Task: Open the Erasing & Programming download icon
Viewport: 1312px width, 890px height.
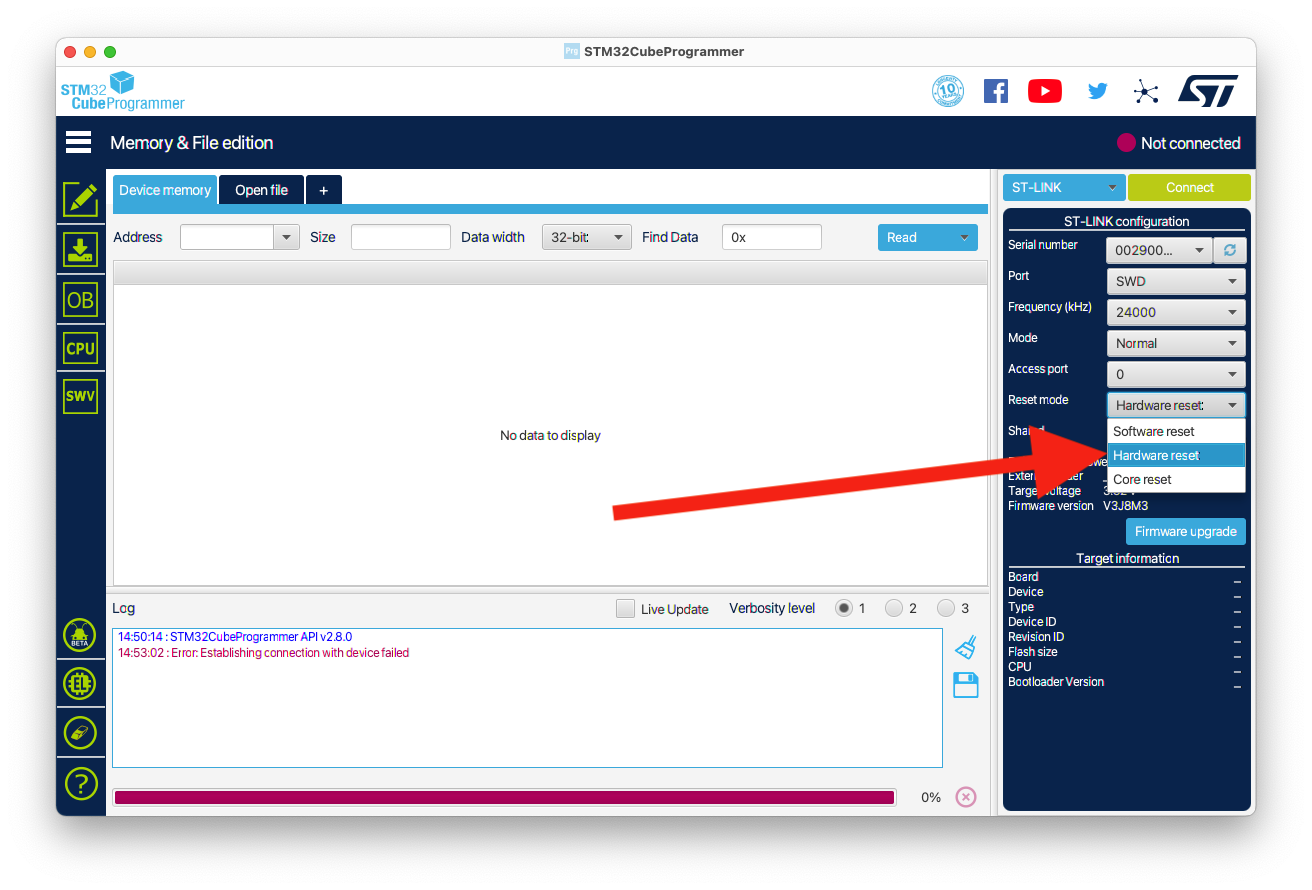Action: coord(80,249)
